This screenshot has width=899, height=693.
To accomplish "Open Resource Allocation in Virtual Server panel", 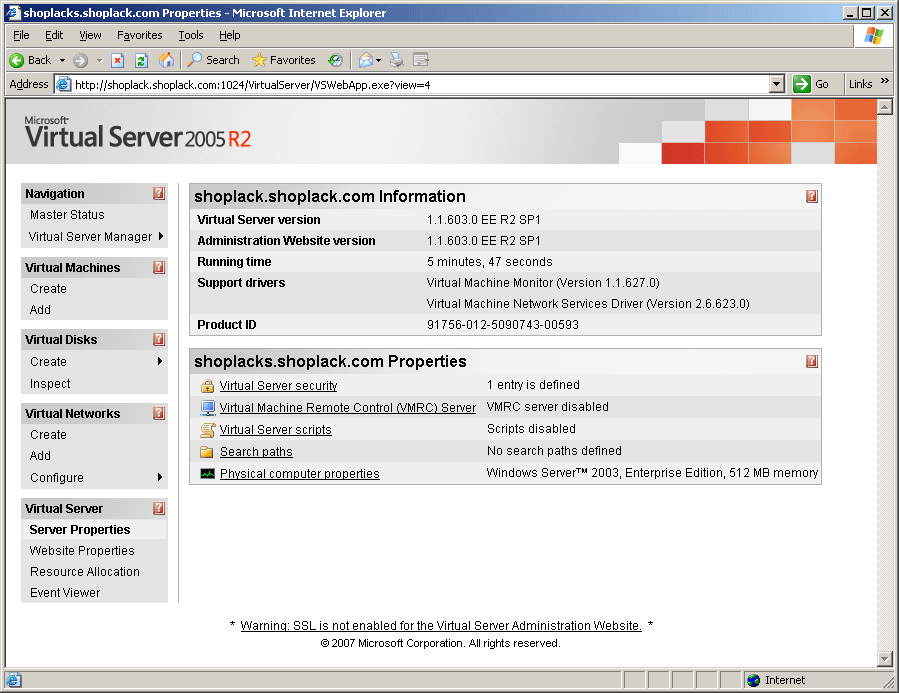I will pyautogui.click(x=85, y=571).
